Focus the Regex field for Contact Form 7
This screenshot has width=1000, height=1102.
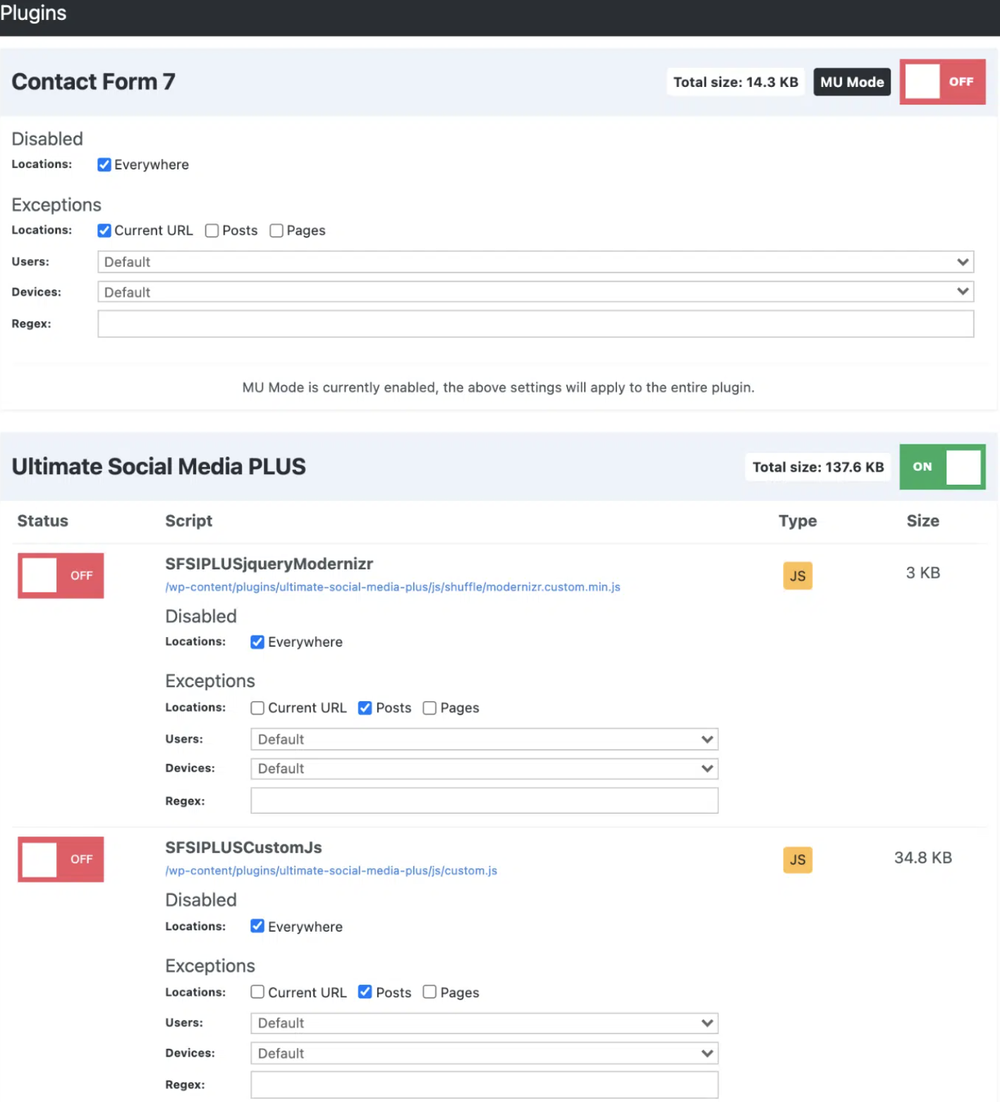(x=535, y=324)
